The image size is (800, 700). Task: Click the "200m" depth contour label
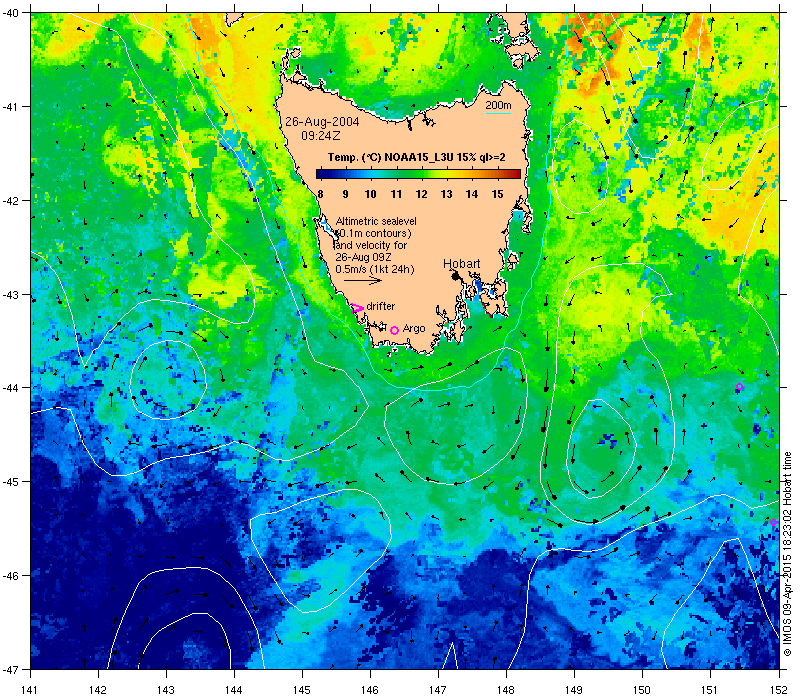[498, 105]
